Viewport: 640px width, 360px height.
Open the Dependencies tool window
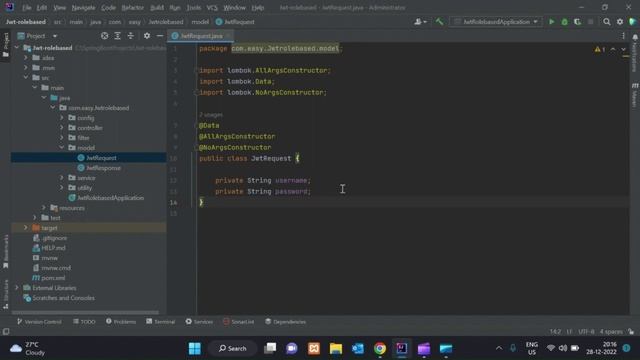click(285, 322)
